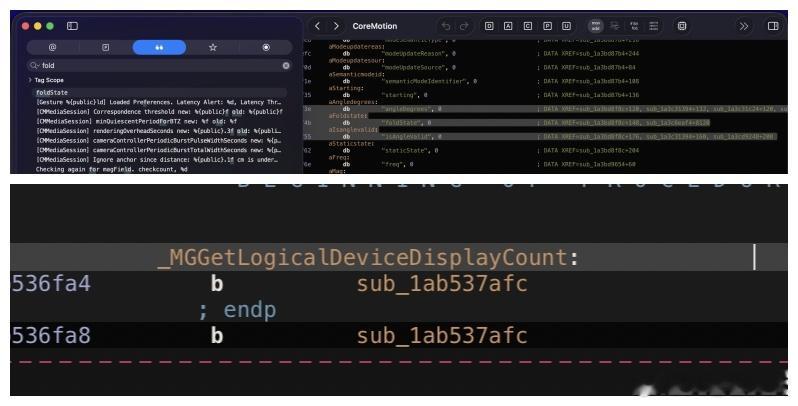
Task: Click the chip-shaped toolbar icon
Action: pos(682,26)
